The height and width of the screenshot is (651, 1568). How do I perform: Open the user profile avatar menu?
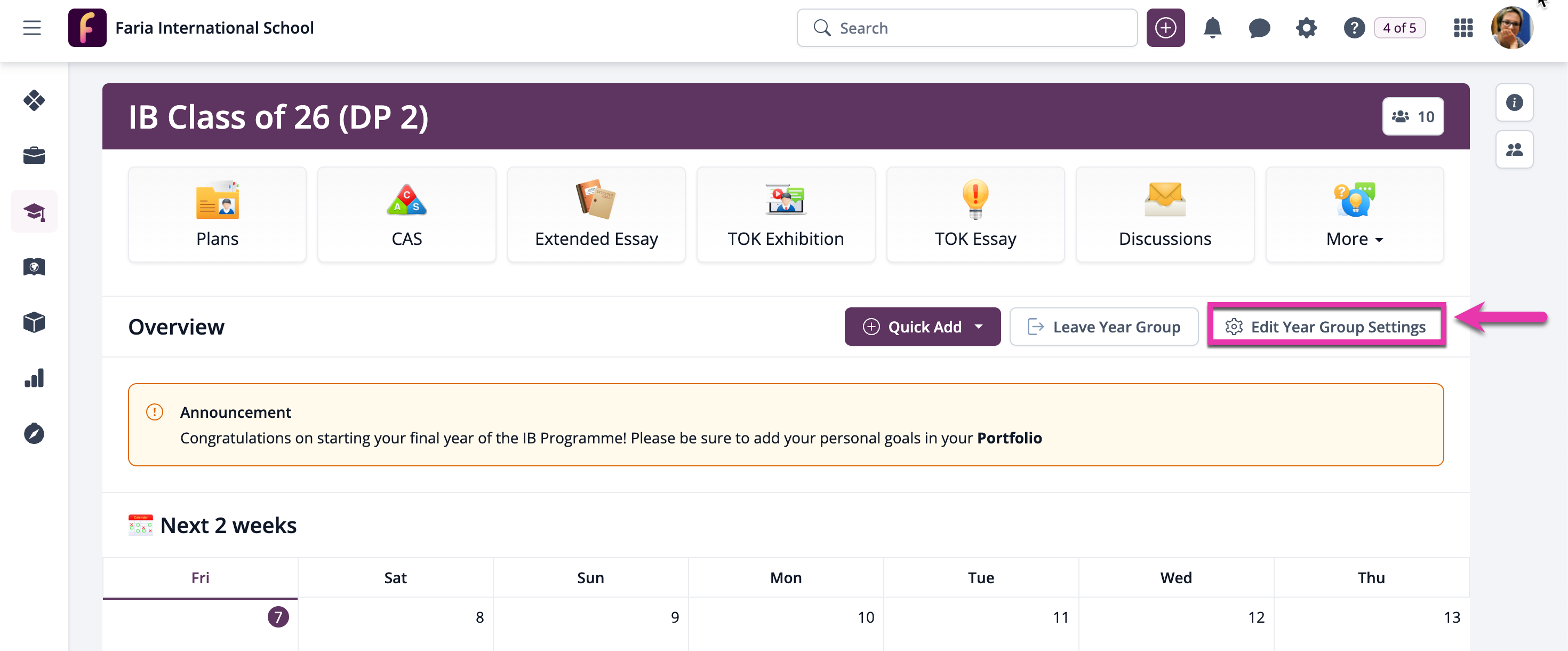coord(1511,28)
